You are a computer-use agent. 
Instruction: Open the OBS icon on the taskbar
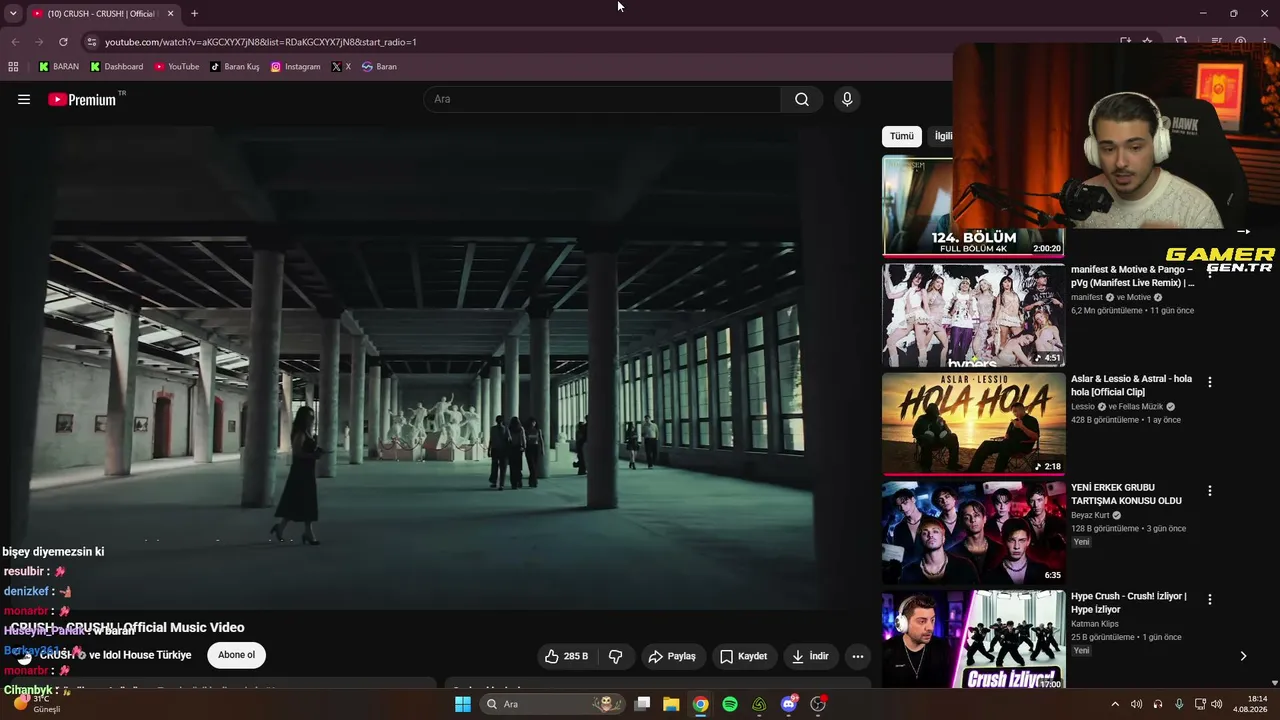[818, 704]
